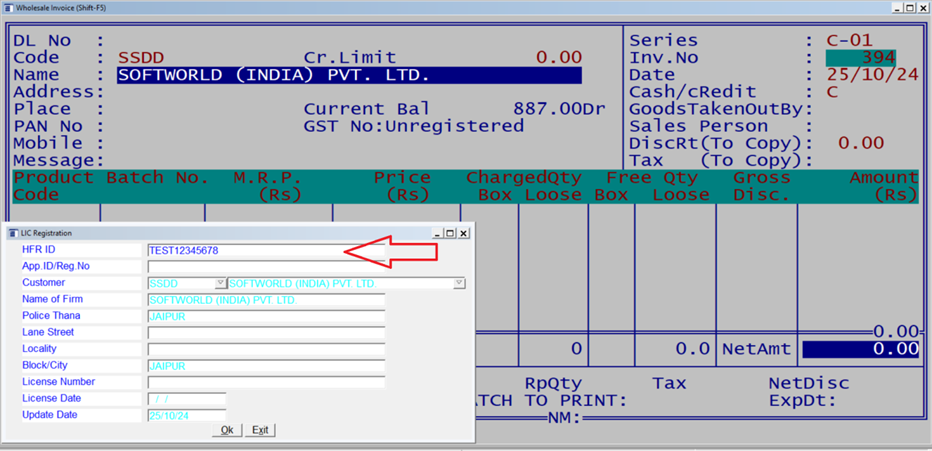
Task: Click the DiscRt(To Copy) value 0.00
Action: click(861, 143)
